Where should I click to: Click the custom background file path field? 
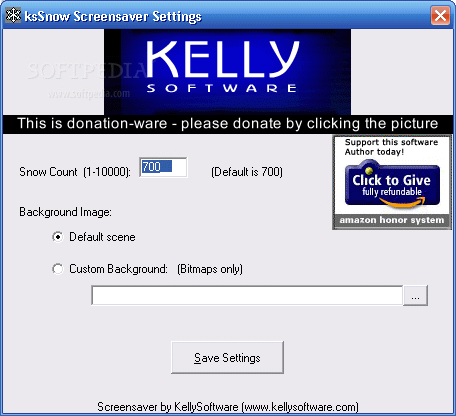pos(247,295)
